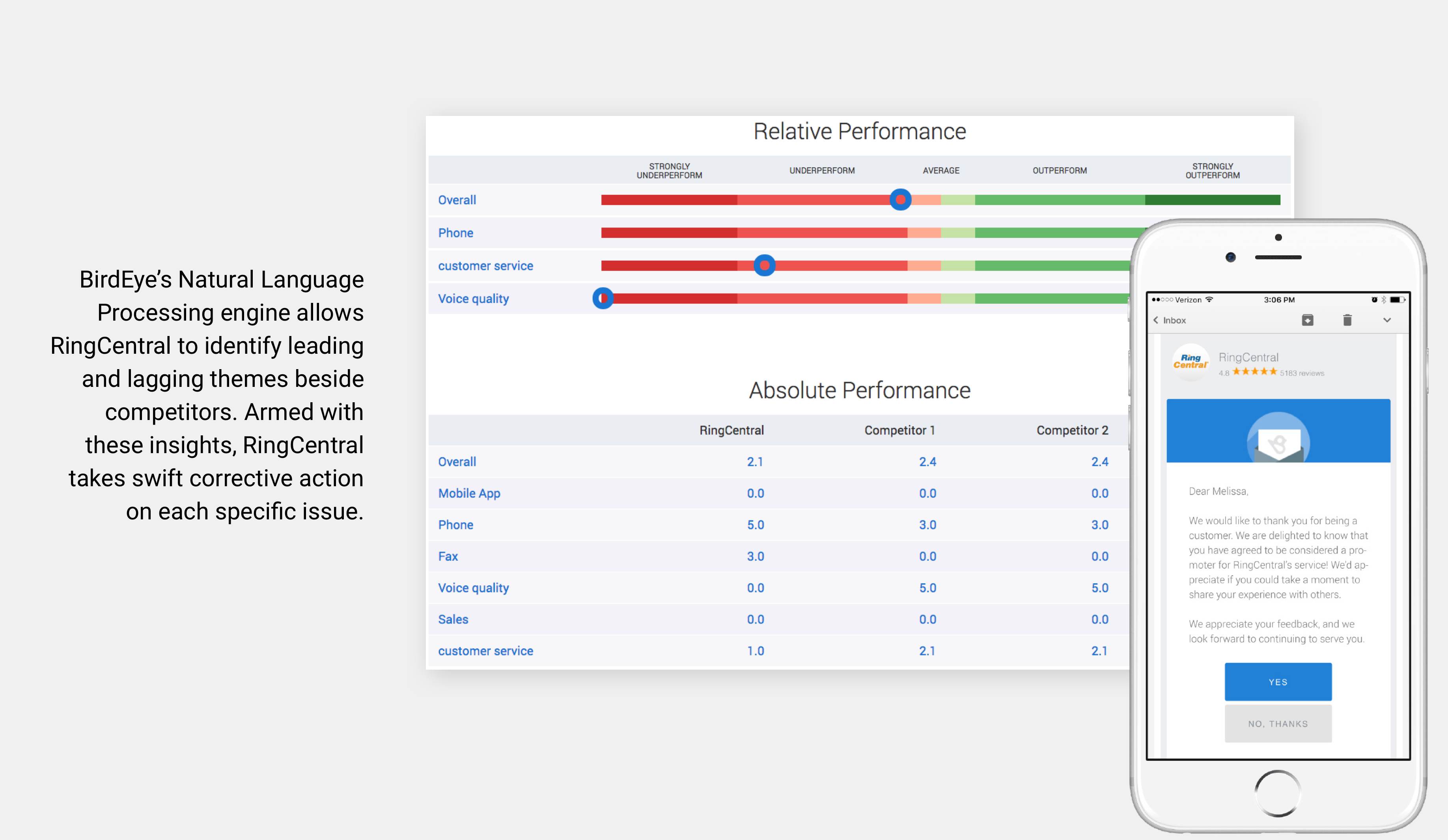
Task: Select the Fax row label
Action: [448, 556]
